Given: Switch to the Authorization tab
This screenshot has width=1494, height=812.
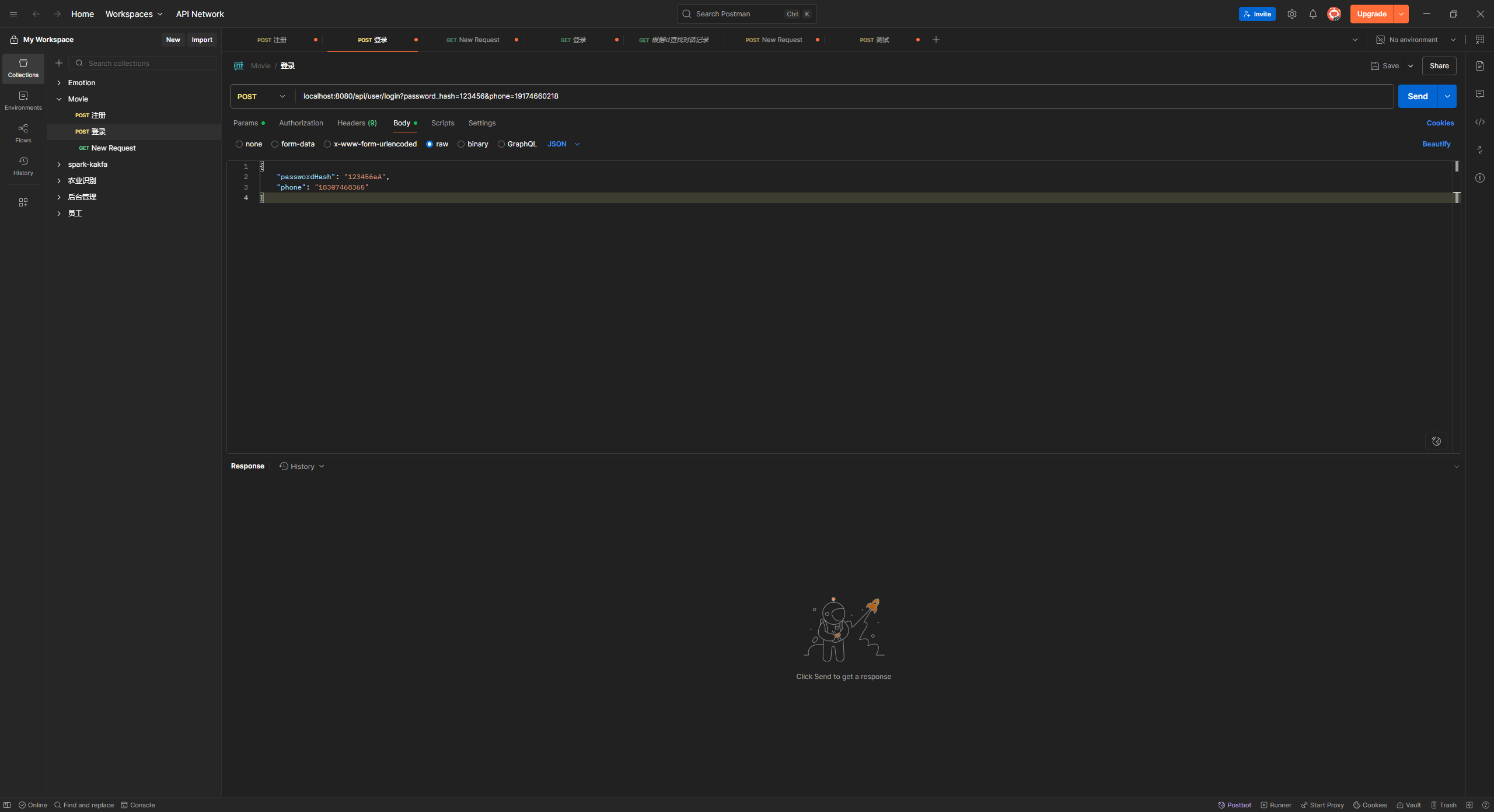Looking at the screenshot, I should (301, 123).
